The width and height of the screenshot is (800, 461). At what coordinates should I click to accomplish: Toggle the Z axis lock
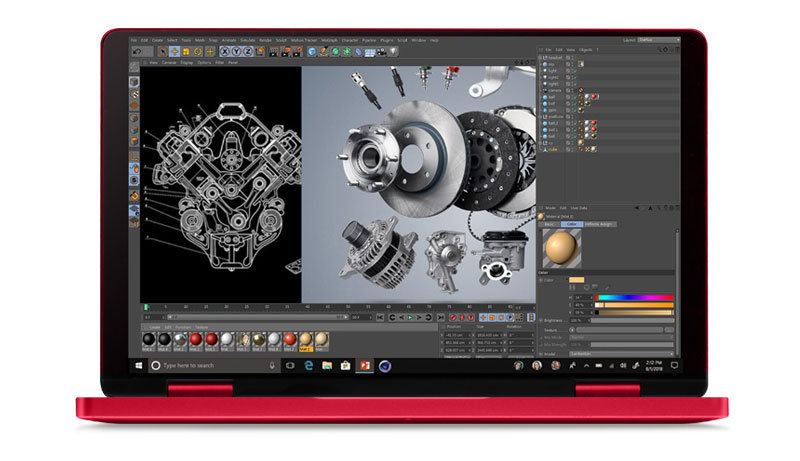pyautogui.click(x=248, y=52)
